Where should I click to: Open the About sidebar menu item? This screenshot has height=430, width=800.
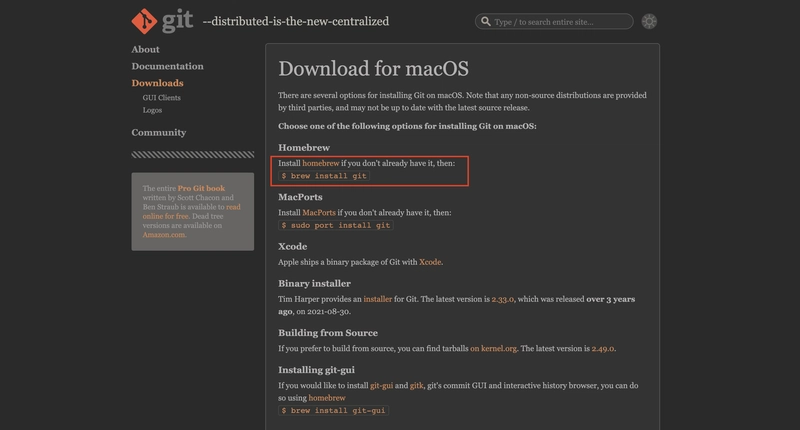[145, 49]
